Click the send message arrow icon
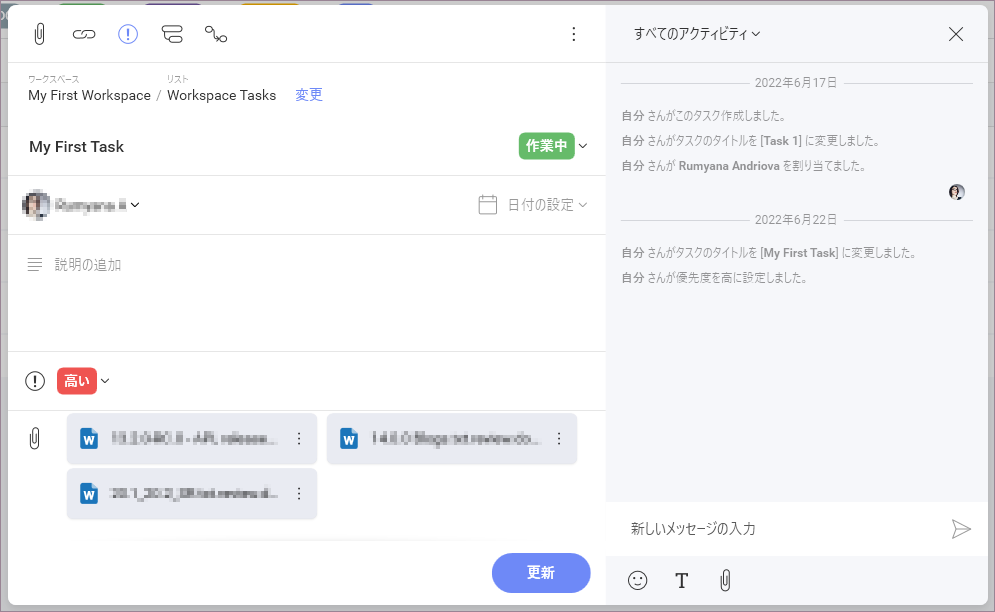 coord(961,529)
